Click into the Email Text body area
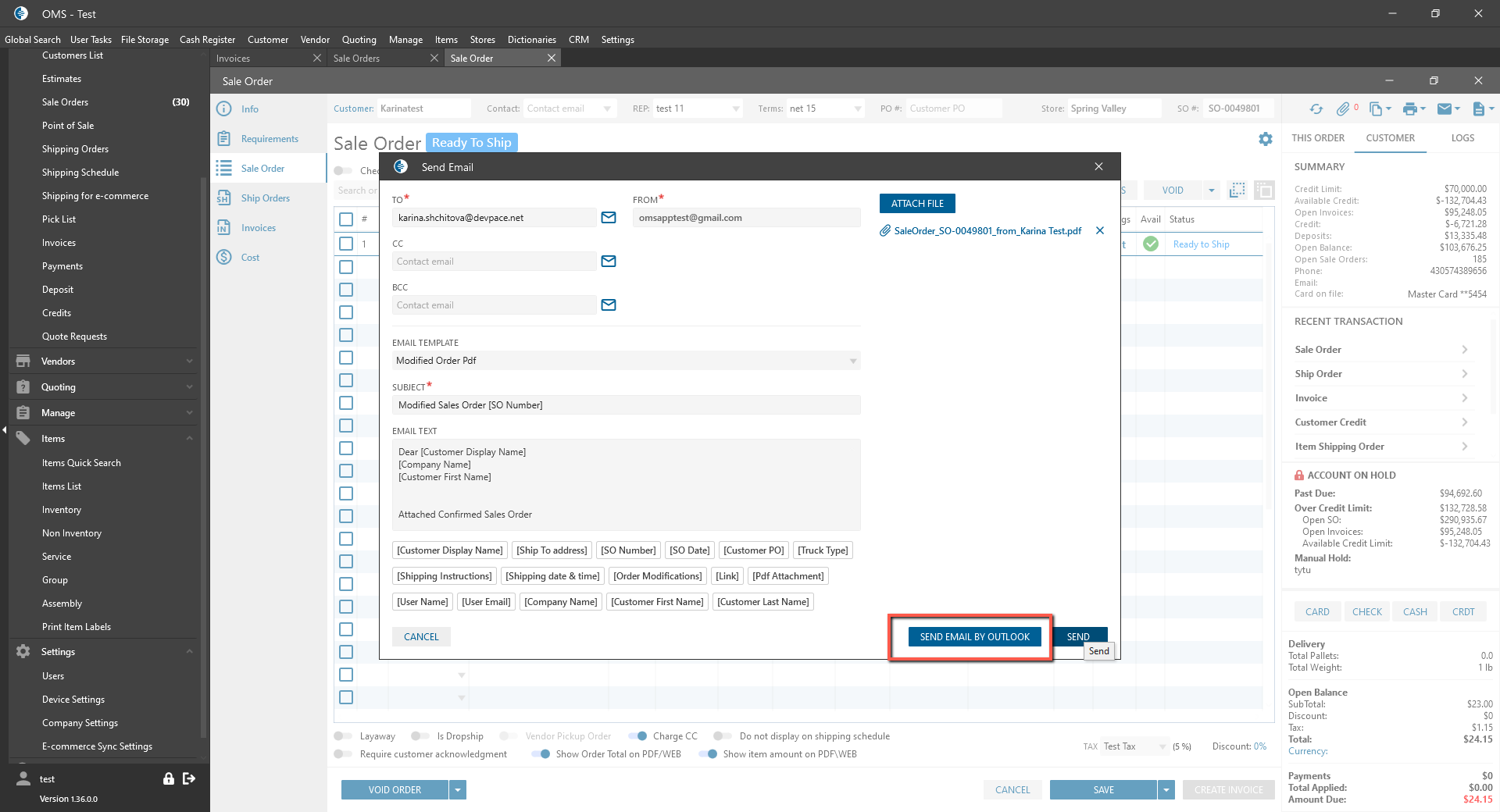This screenshot has height=812, width=1500. pyautogui.click(x=627, y=485)
